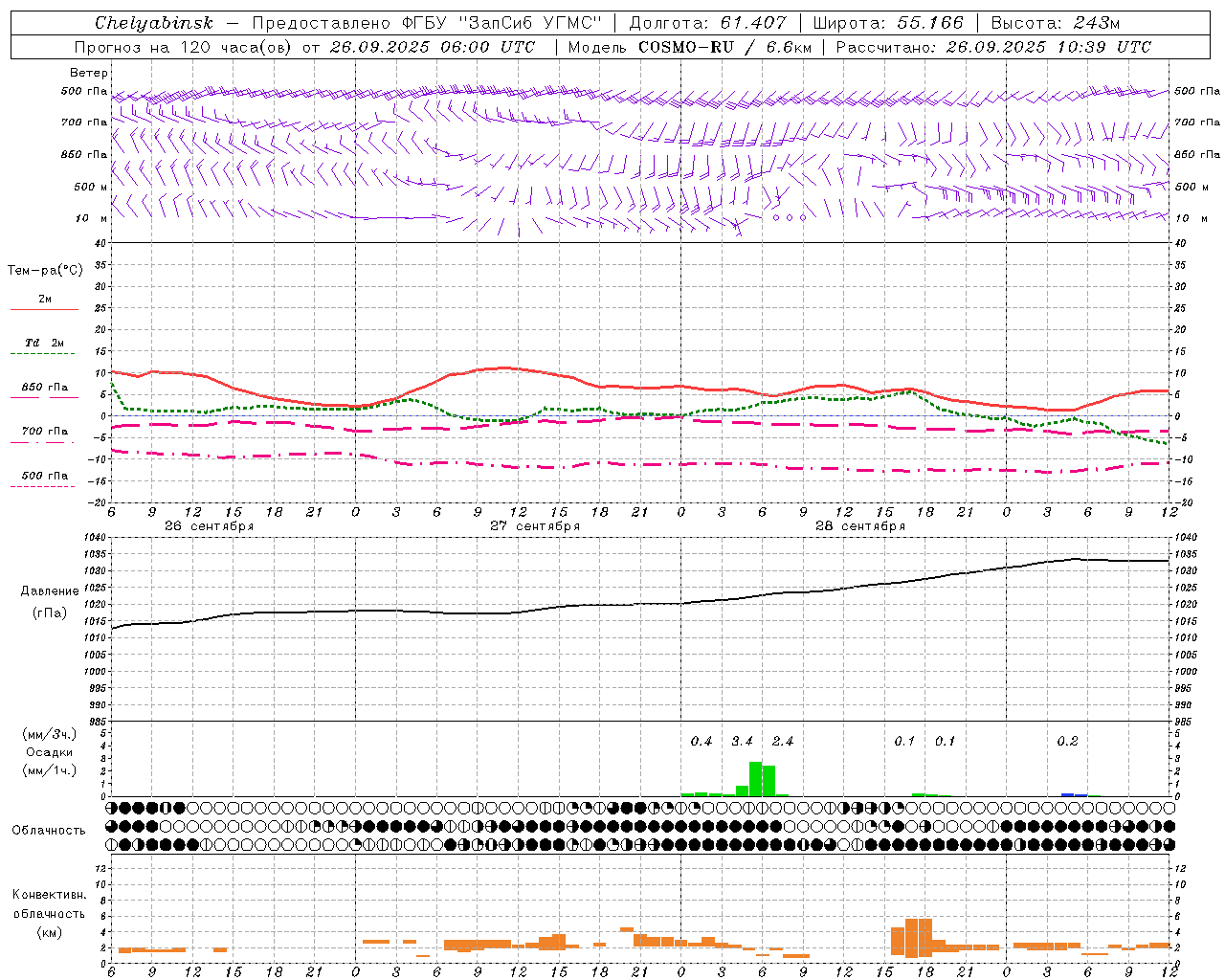Screen dimensions: 1225x980
Task: Select the 'Долгота: 61.407' header field
Action: click(x=707, y=23)
